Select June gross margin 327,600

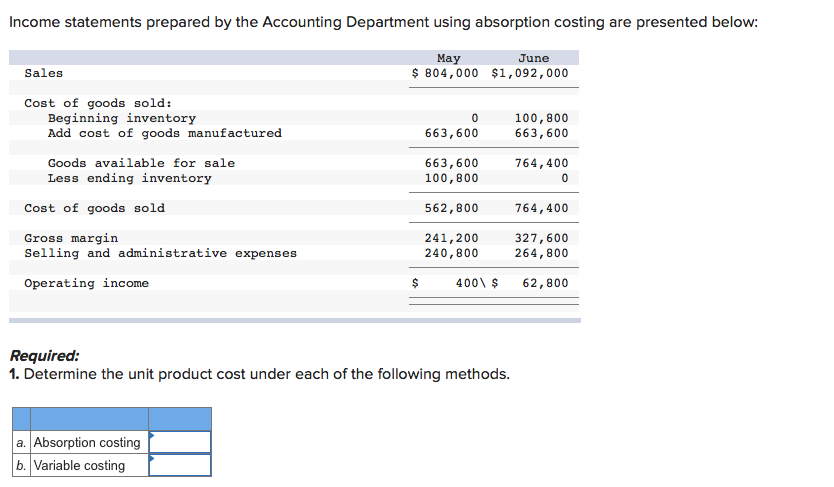click(x=541, y=238)
